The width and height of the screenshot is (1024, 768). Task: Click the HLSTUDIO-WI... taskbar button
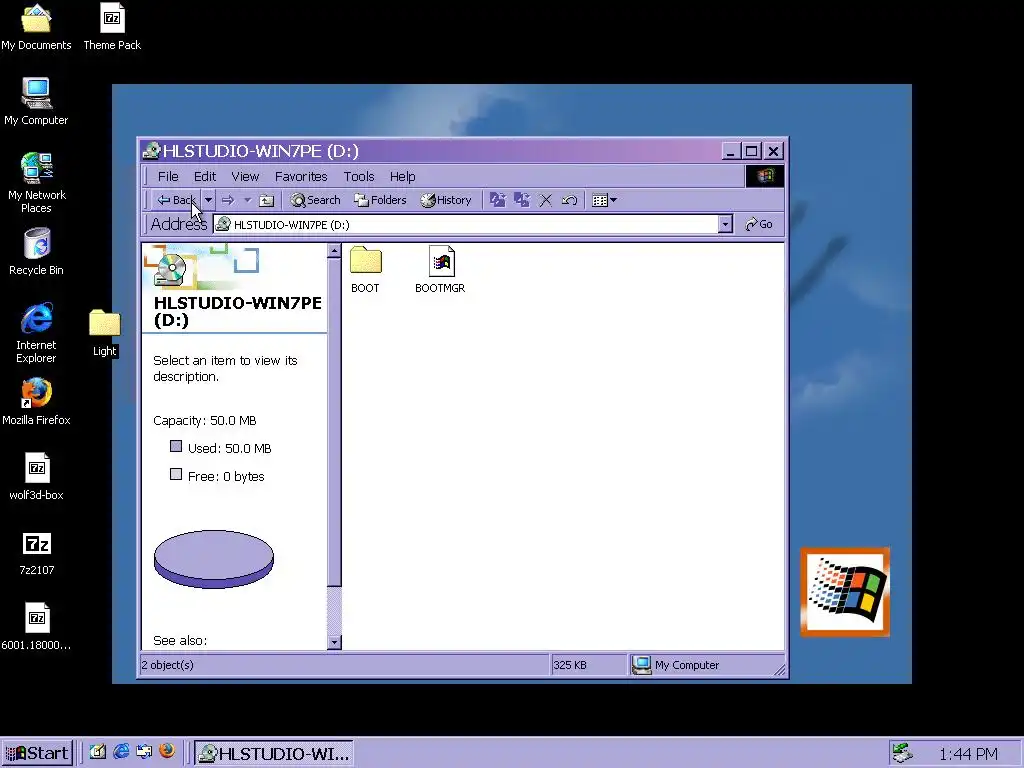pyautogui.click(x=274, y=753)
